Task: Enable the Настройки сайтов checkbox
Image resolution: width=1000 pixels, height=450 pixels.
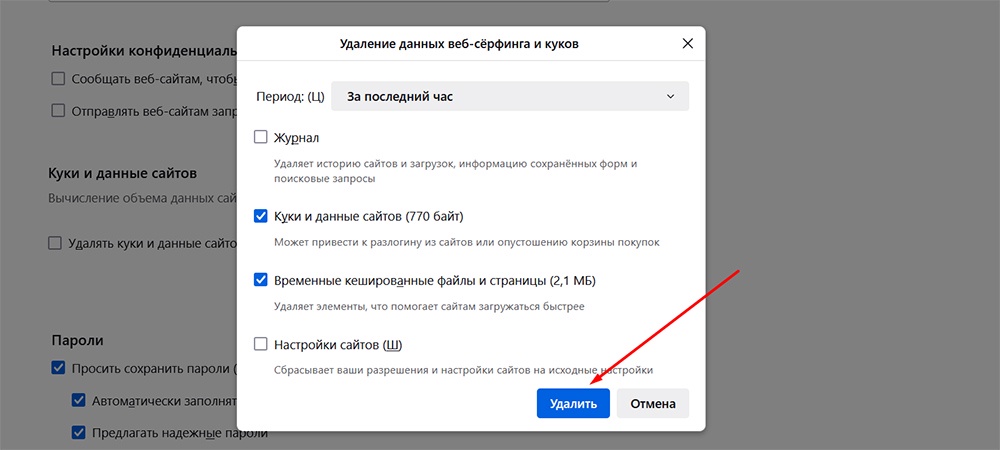Action: coord(261,345)
